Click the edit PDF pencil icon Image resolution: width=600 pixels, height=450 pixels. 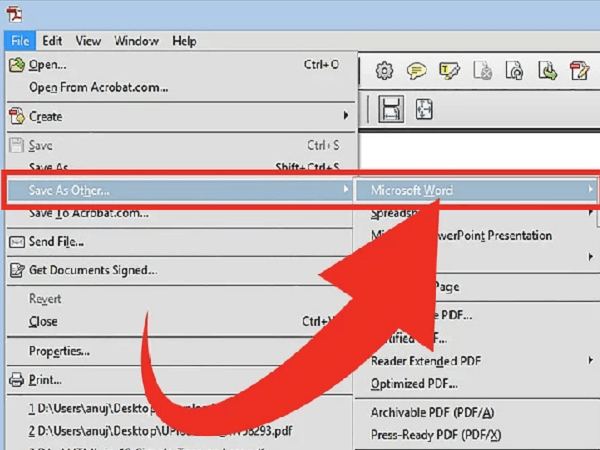pyautogui.click(x=579, y=70)
